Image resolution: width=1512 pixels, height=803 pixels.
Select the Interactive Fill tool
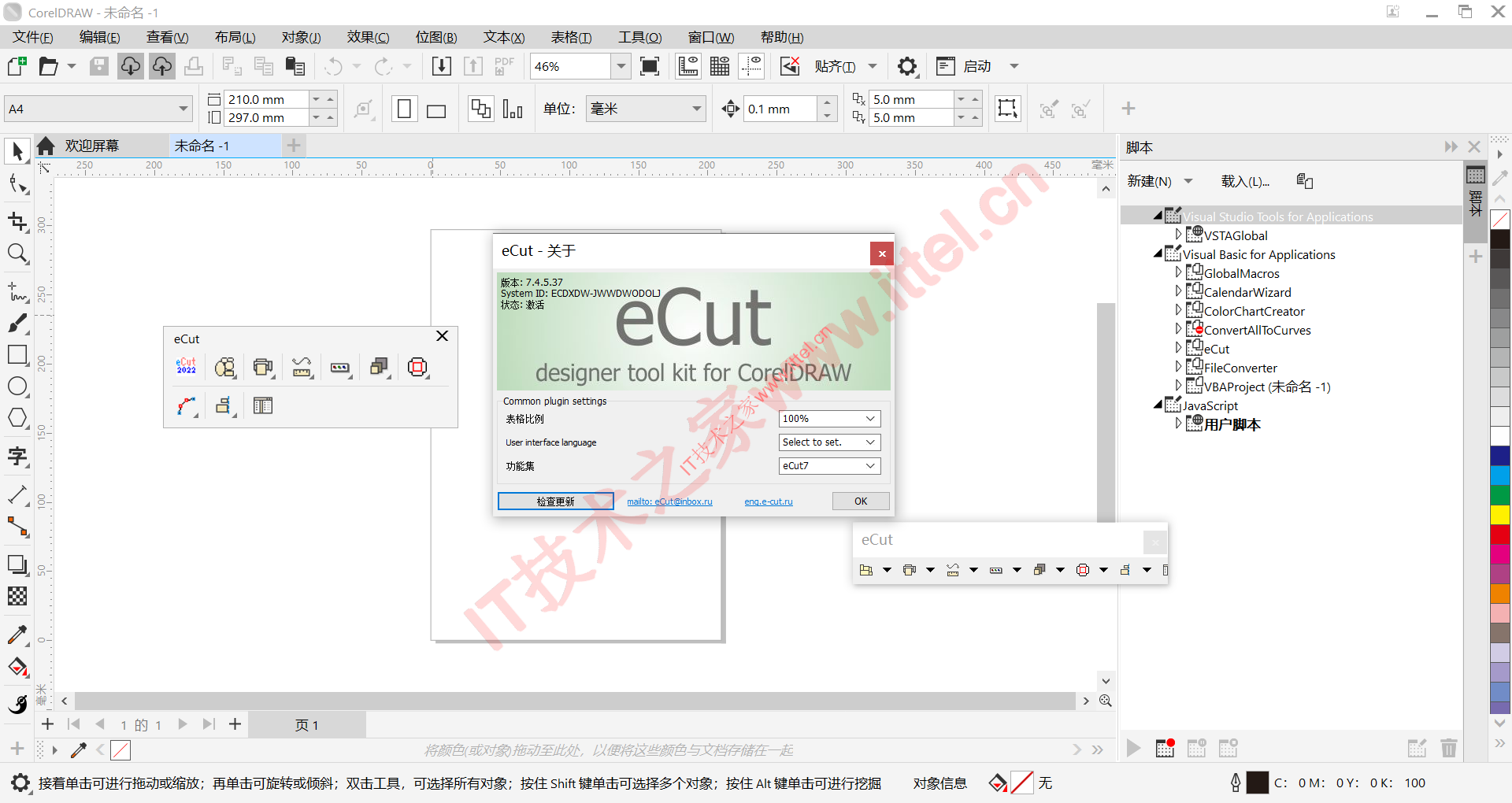click(17, 667)
